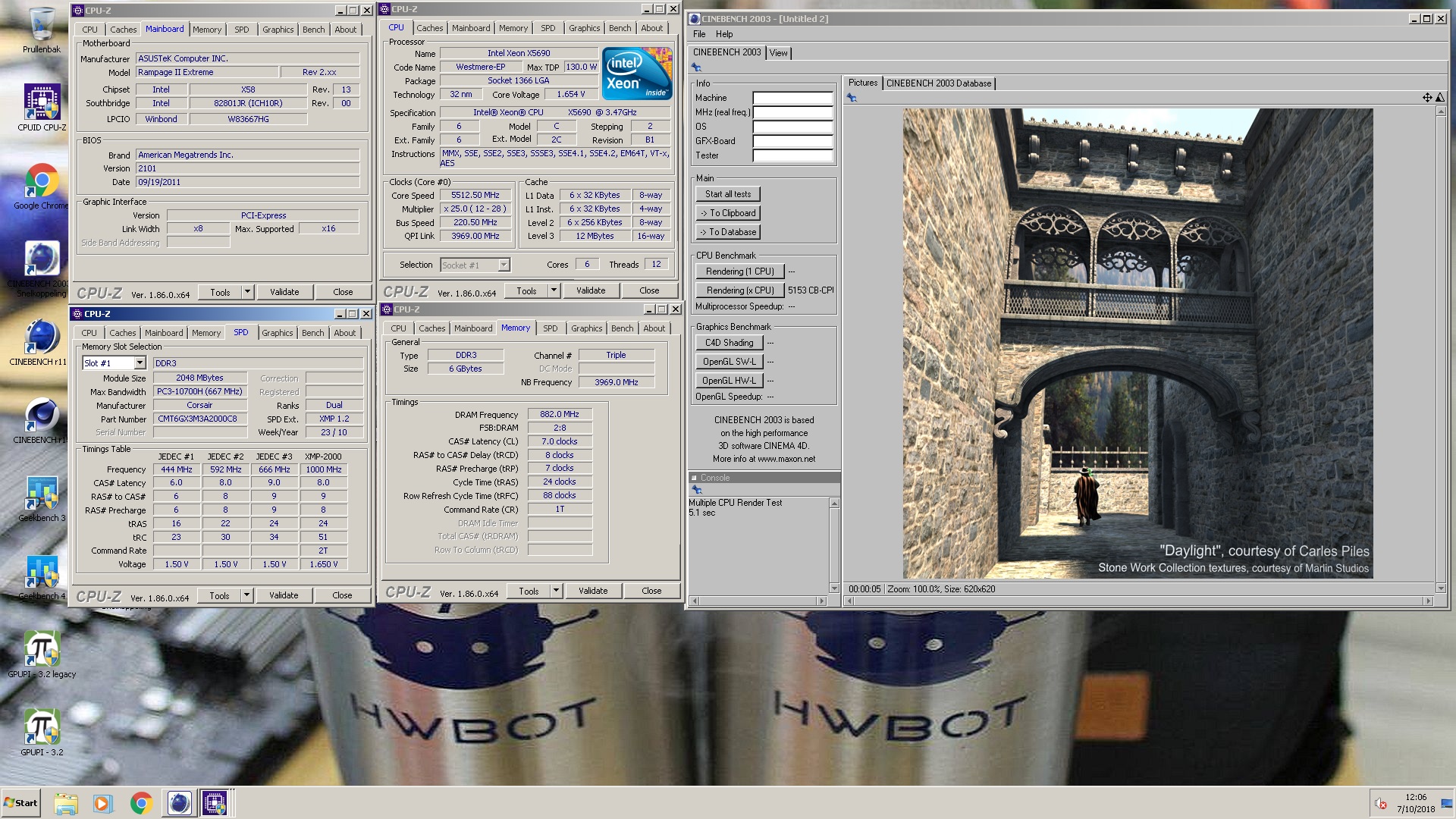Screen dimensions: 1456x819
Task: Run C4D Shading graphics benchmark
Action: click(x=729, y=343)
